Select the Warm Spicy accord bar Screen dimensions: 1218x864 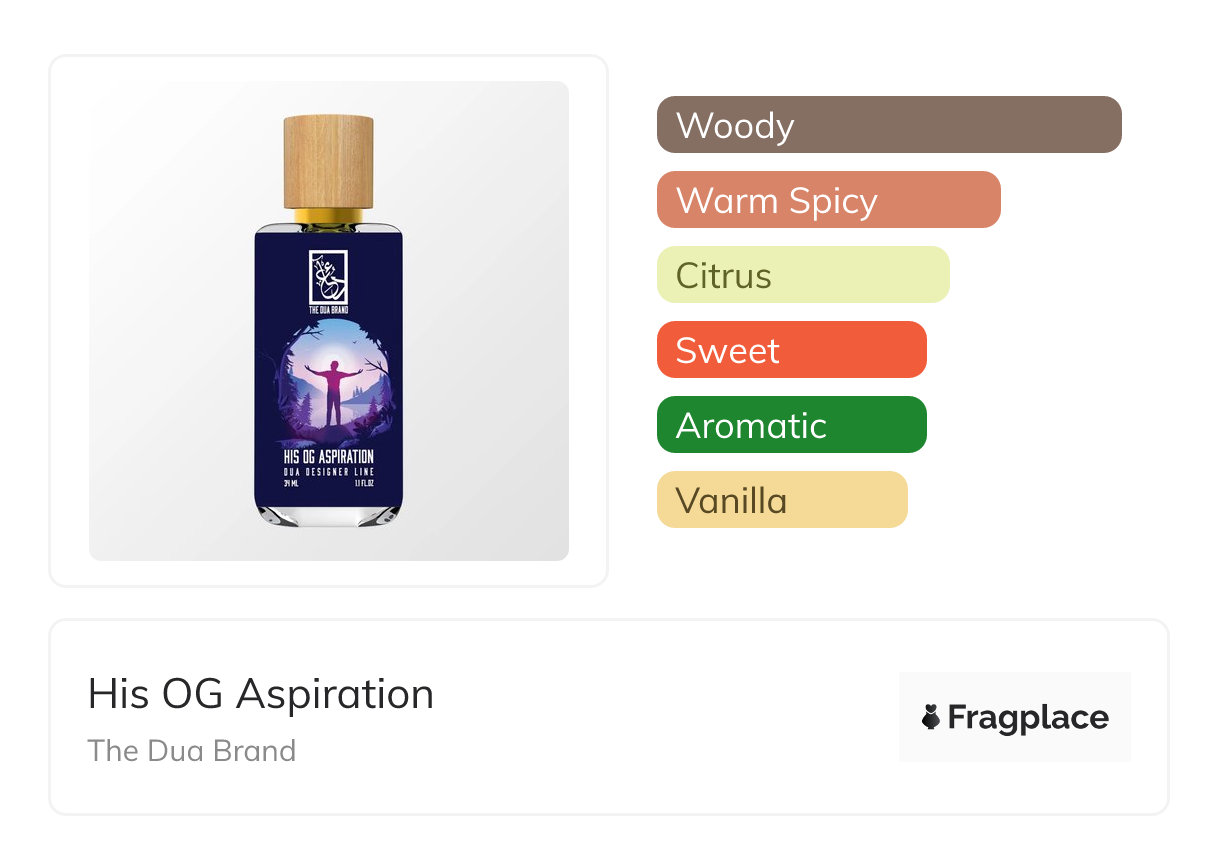pyautogui.click(x=828, y=200)
